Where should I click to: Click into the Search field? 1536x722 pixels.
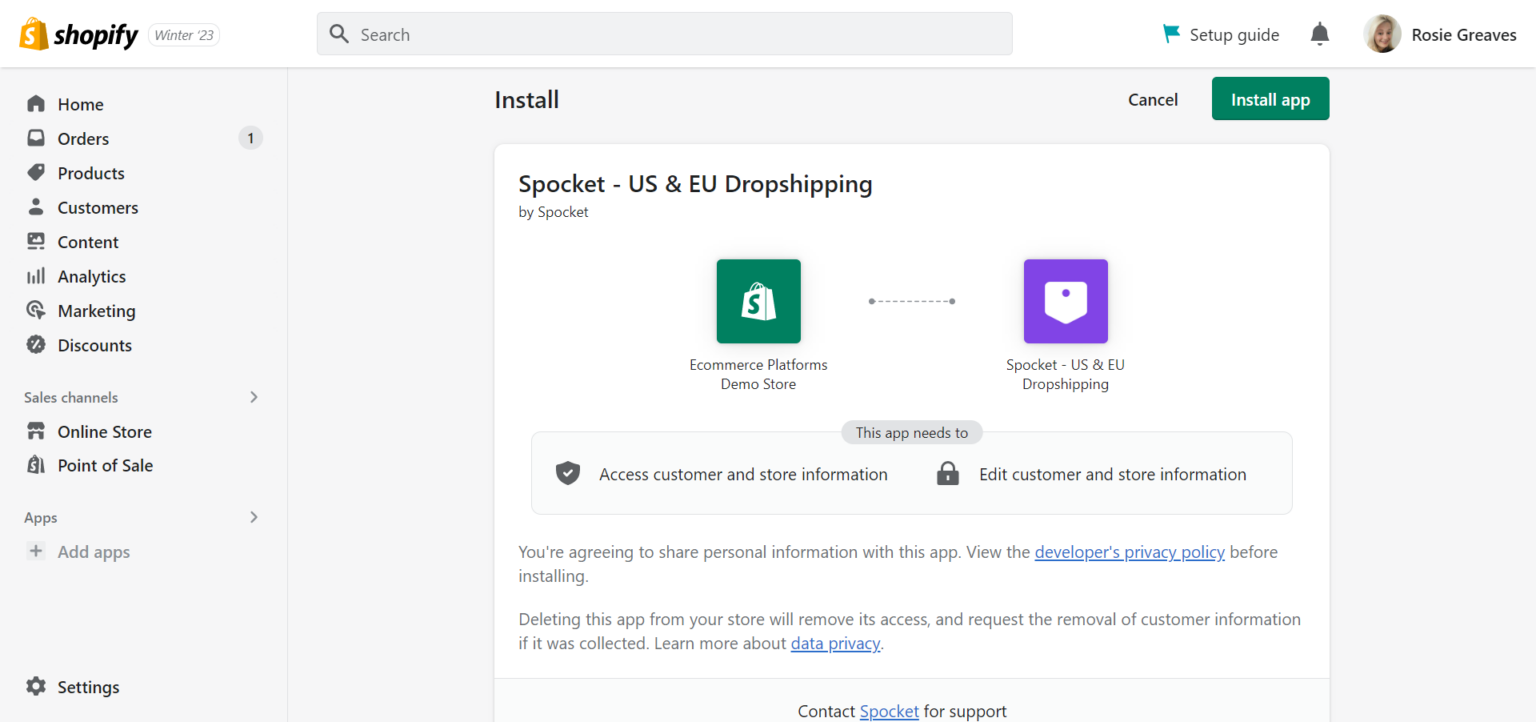664,35
